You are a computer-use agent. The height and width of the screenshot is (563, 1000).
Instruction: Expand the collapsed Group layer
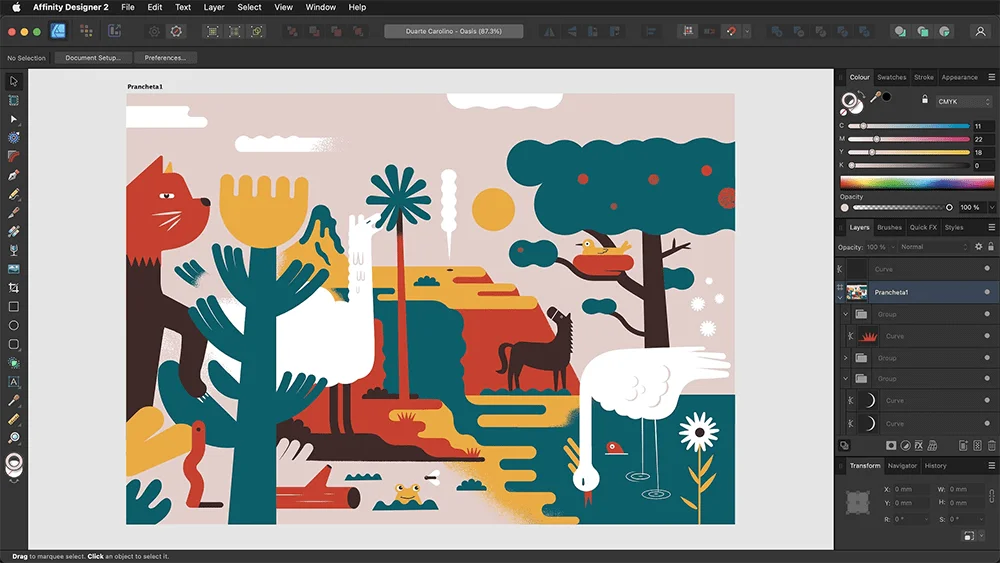tap(846, 358)
